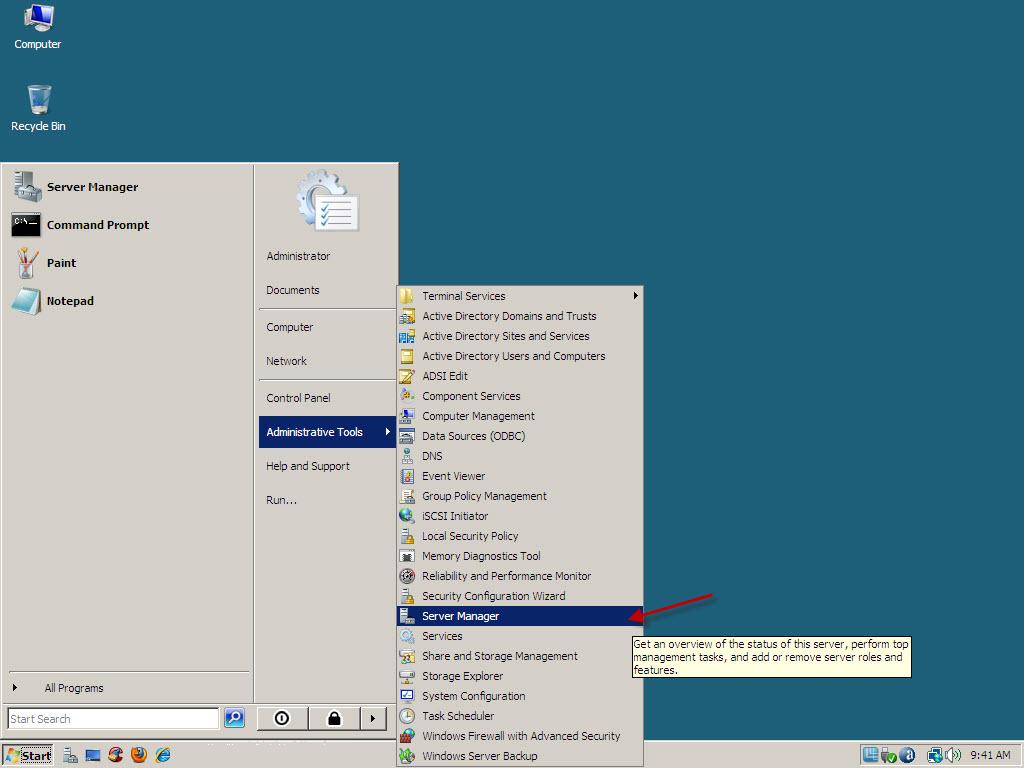
Task: Expand the Administrative Tools submenu arrow
Action: point(387,432)
